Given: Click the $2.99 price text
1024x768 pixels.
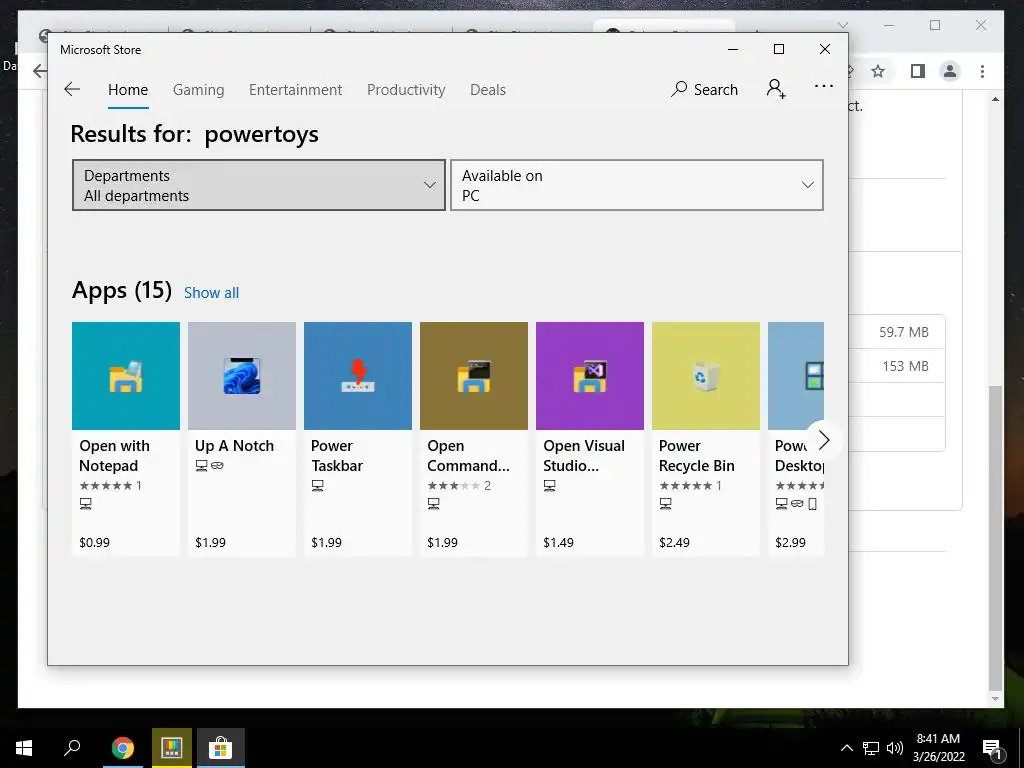Looking at the screenshot, I should pos(790,542).
